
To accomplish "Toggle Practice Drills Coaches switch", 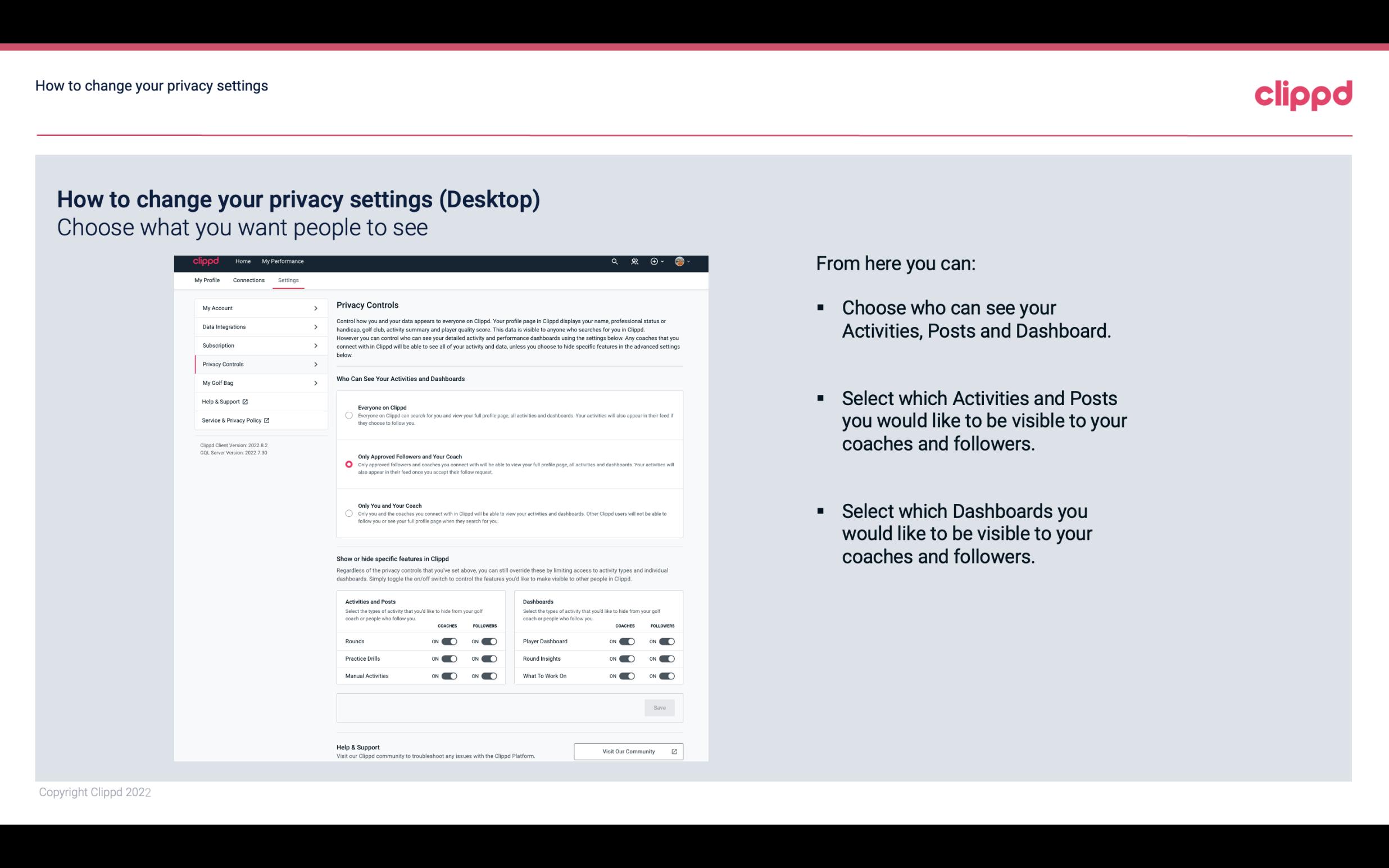I will (448, 659).
